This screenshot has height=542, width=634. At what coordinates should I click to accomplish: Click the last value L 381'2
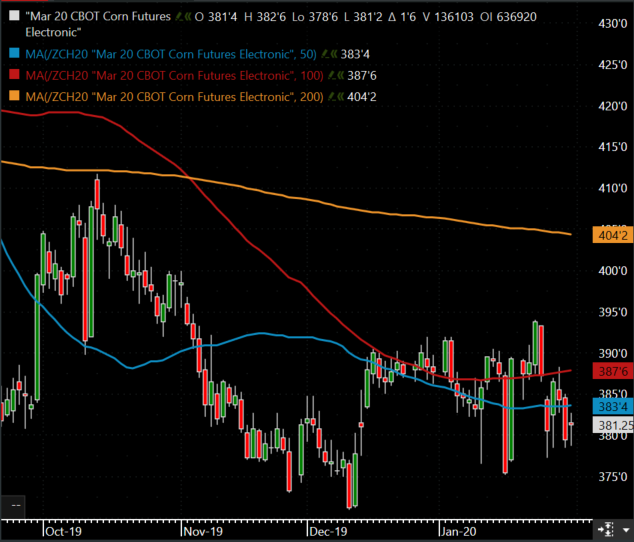tap(363, 17)
